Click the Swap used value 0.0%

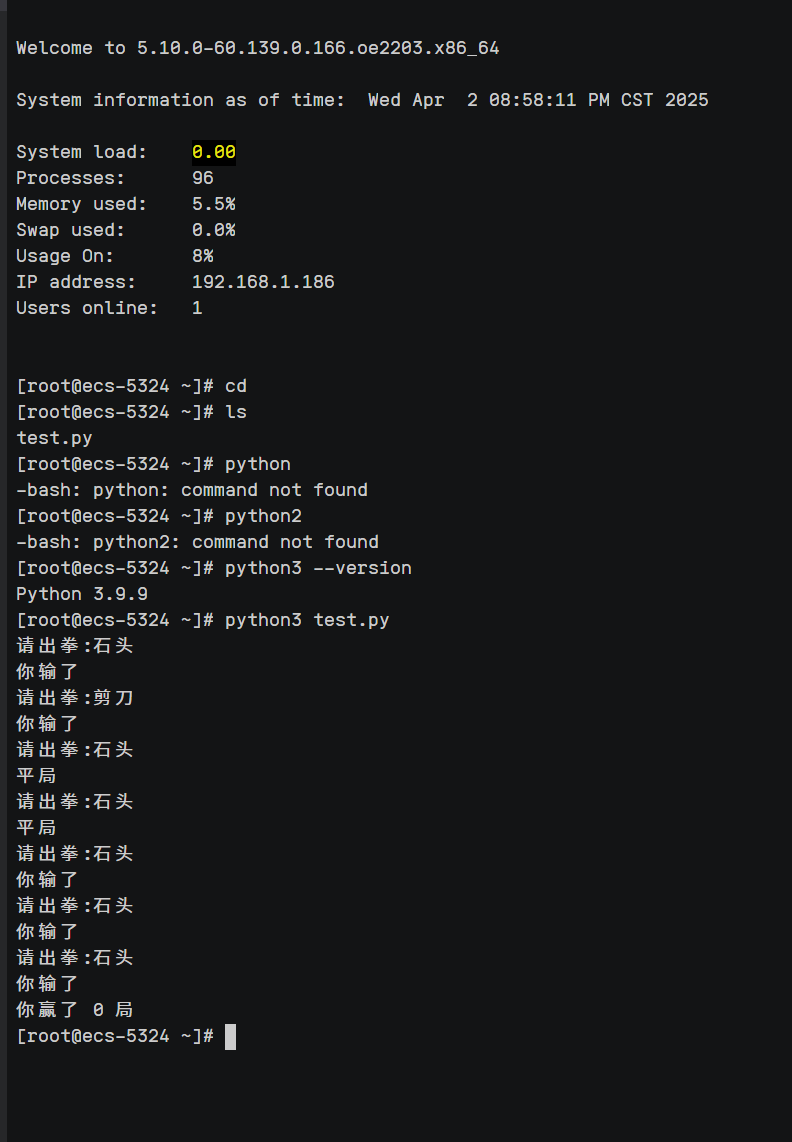coord(214,230)
